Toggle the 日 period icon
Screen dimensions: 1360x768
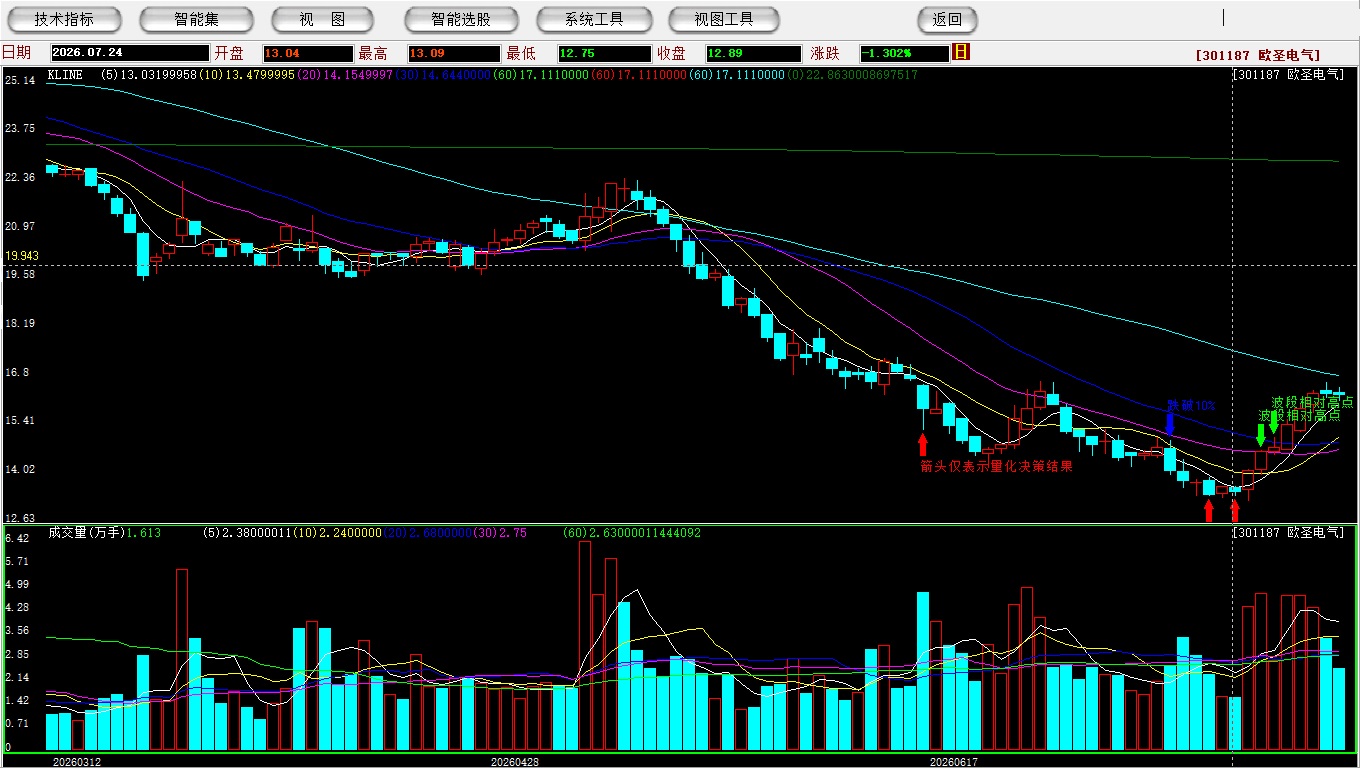(x=961, y=52)
